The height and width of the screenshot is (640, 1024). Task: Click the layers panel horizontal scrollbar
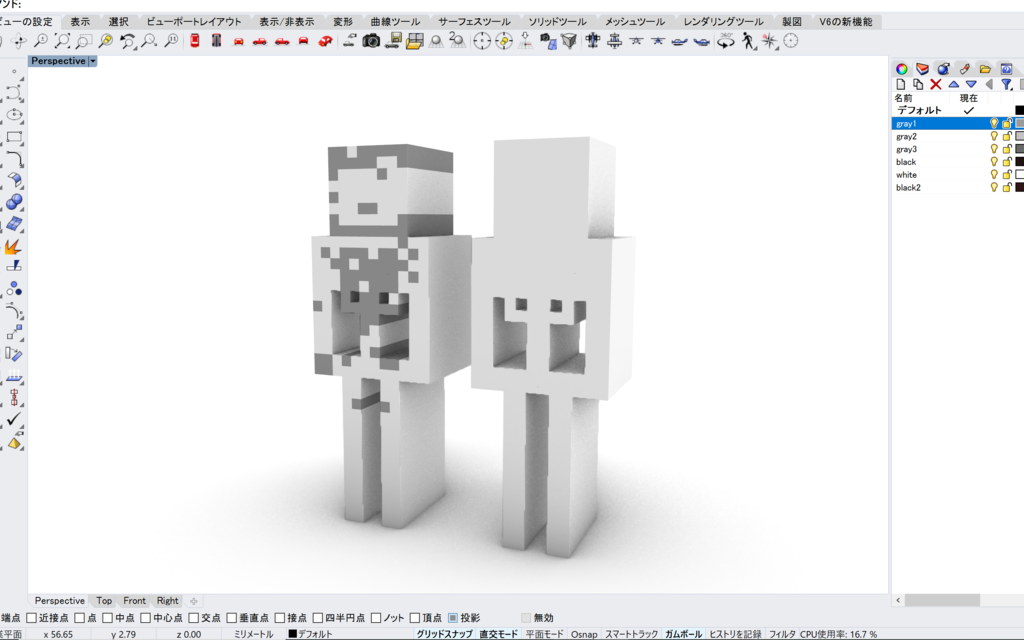pos(942,600)
